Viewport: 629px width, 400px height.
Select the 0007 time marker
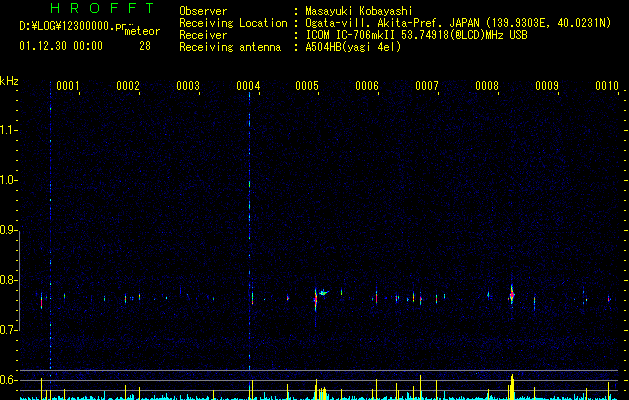point(427,86)
